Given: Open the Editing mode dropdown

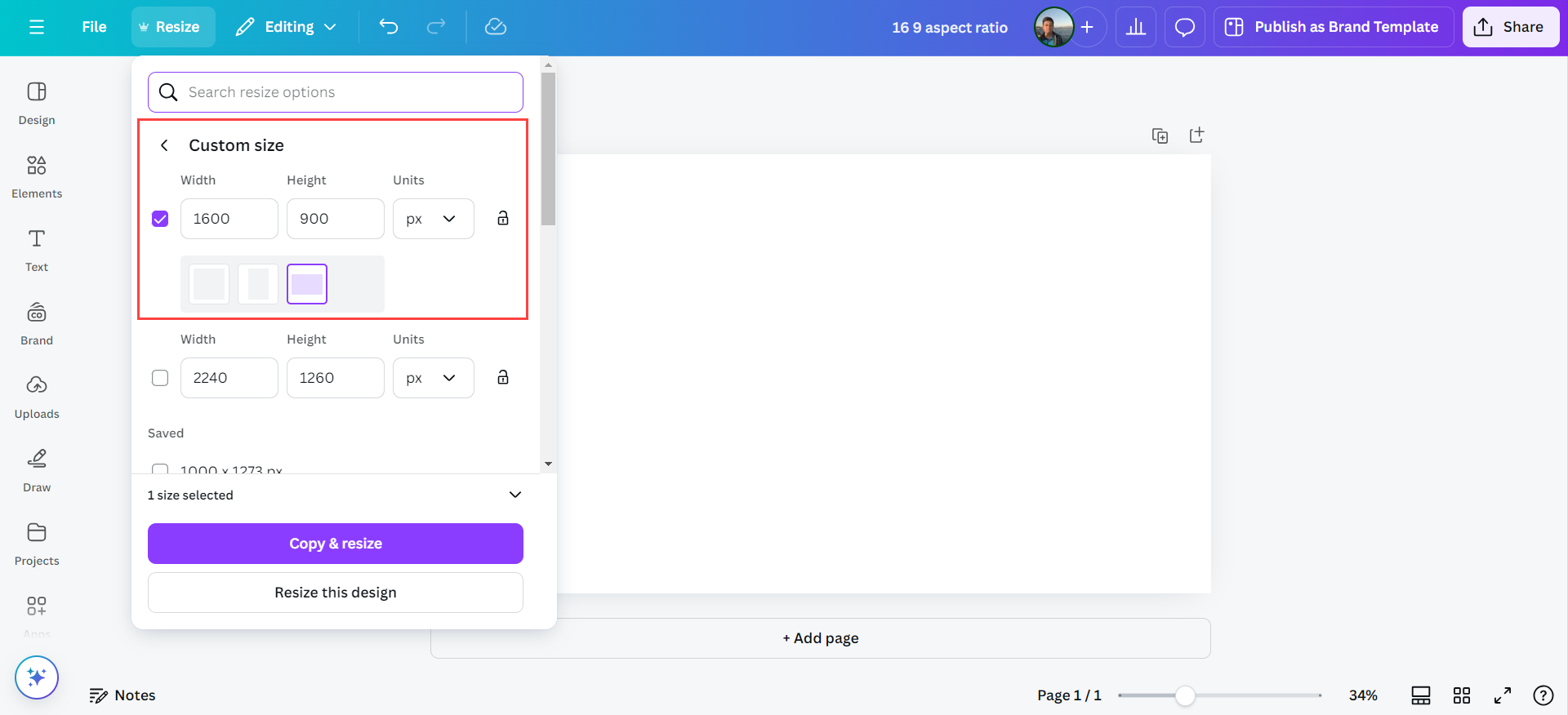Looking at the screenshot, I should [x=286, y=27].
